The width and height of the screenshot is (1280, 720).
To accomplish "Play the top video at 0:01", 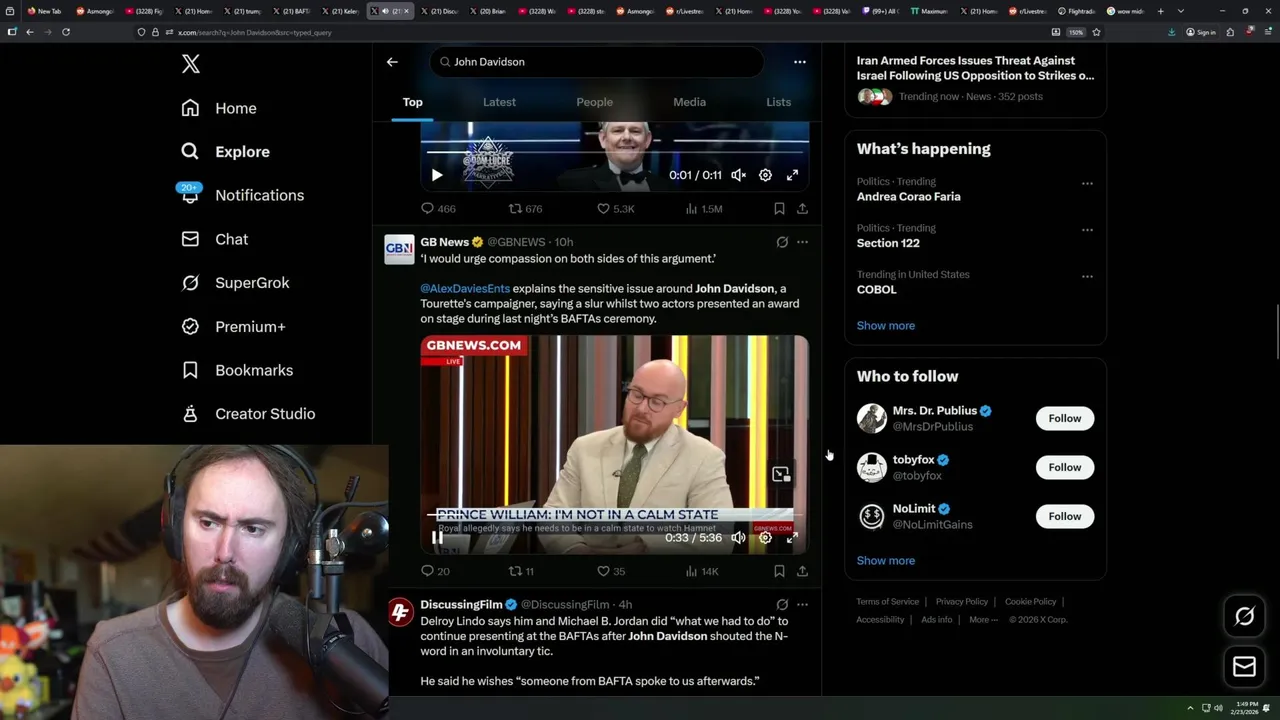I will pos(437,175).
